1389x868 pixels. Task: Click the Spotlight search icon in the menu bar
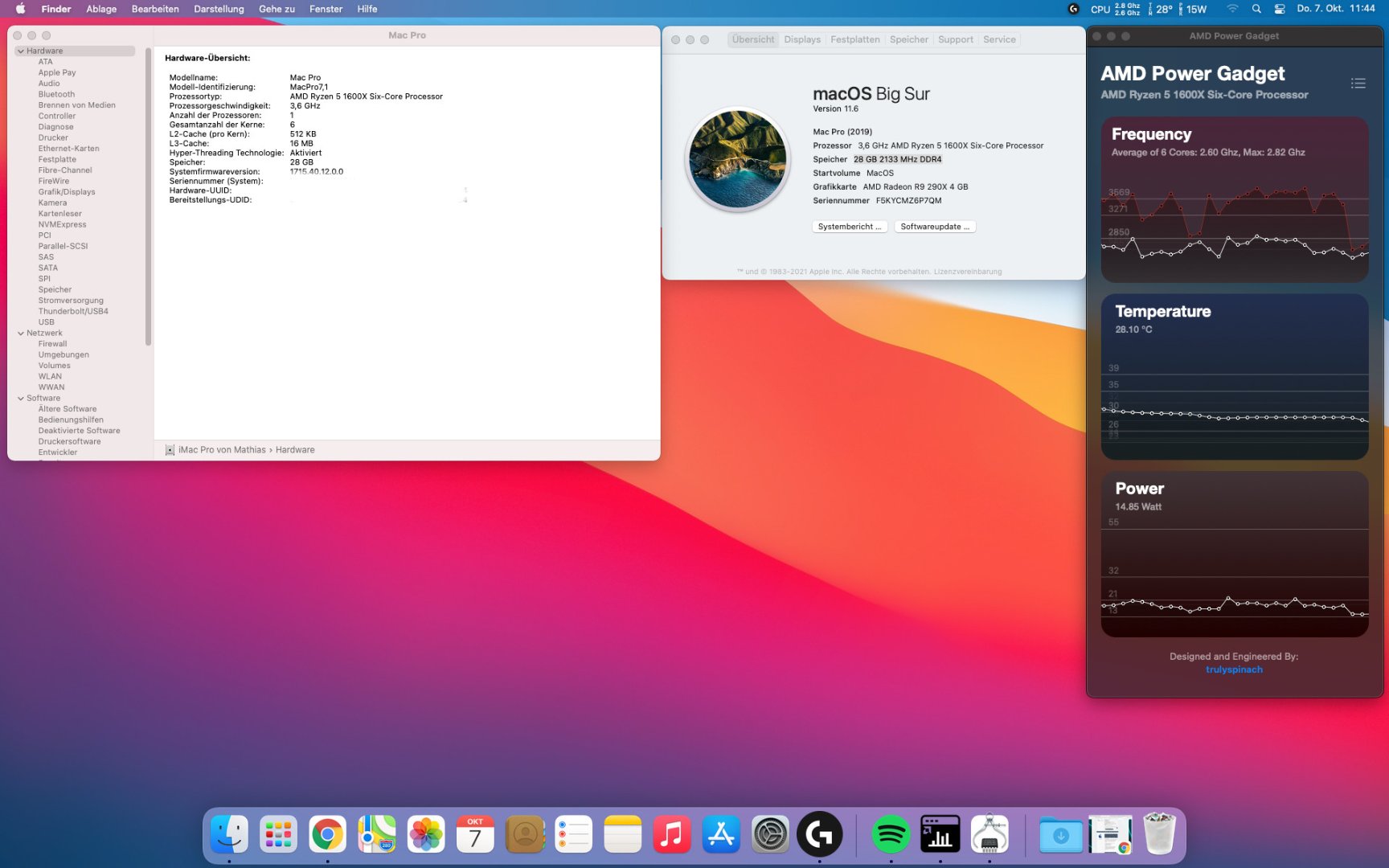1256,9
